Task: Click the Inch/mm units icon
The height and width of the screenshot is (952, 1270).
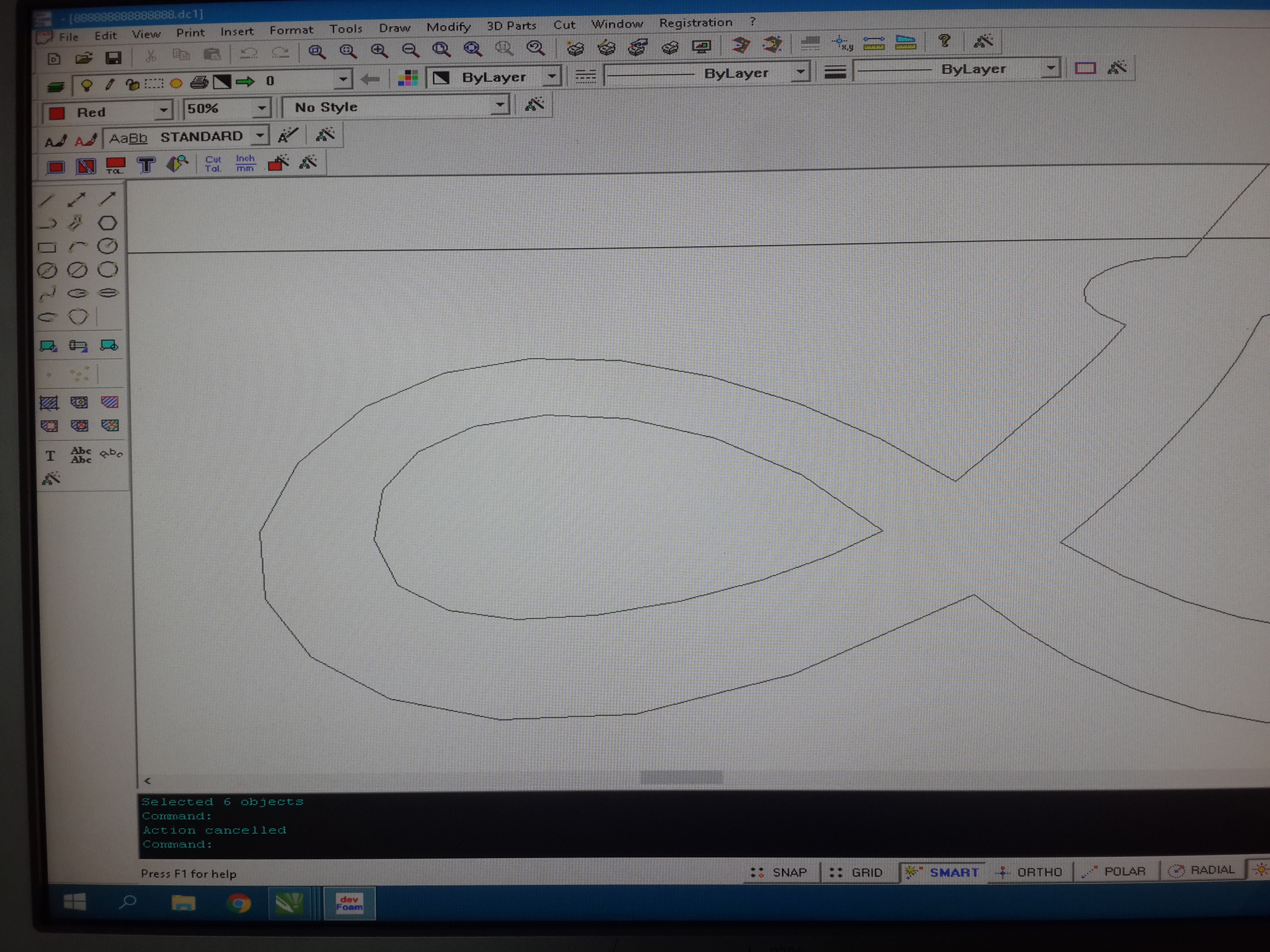Action: tap(245, 163)
